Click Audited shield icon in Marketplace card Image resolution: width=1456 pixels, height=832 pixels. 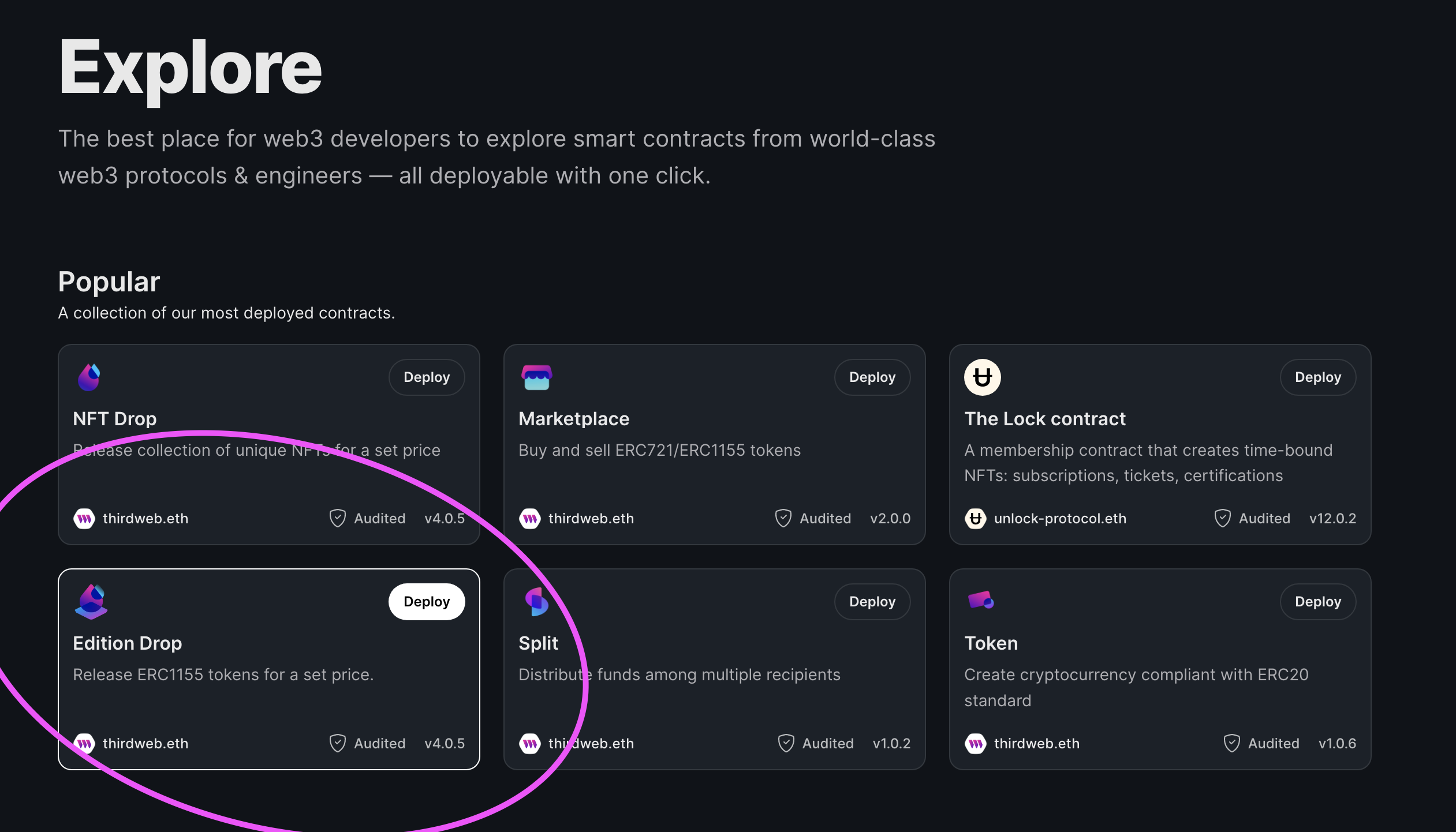click(x=783, y=518)
